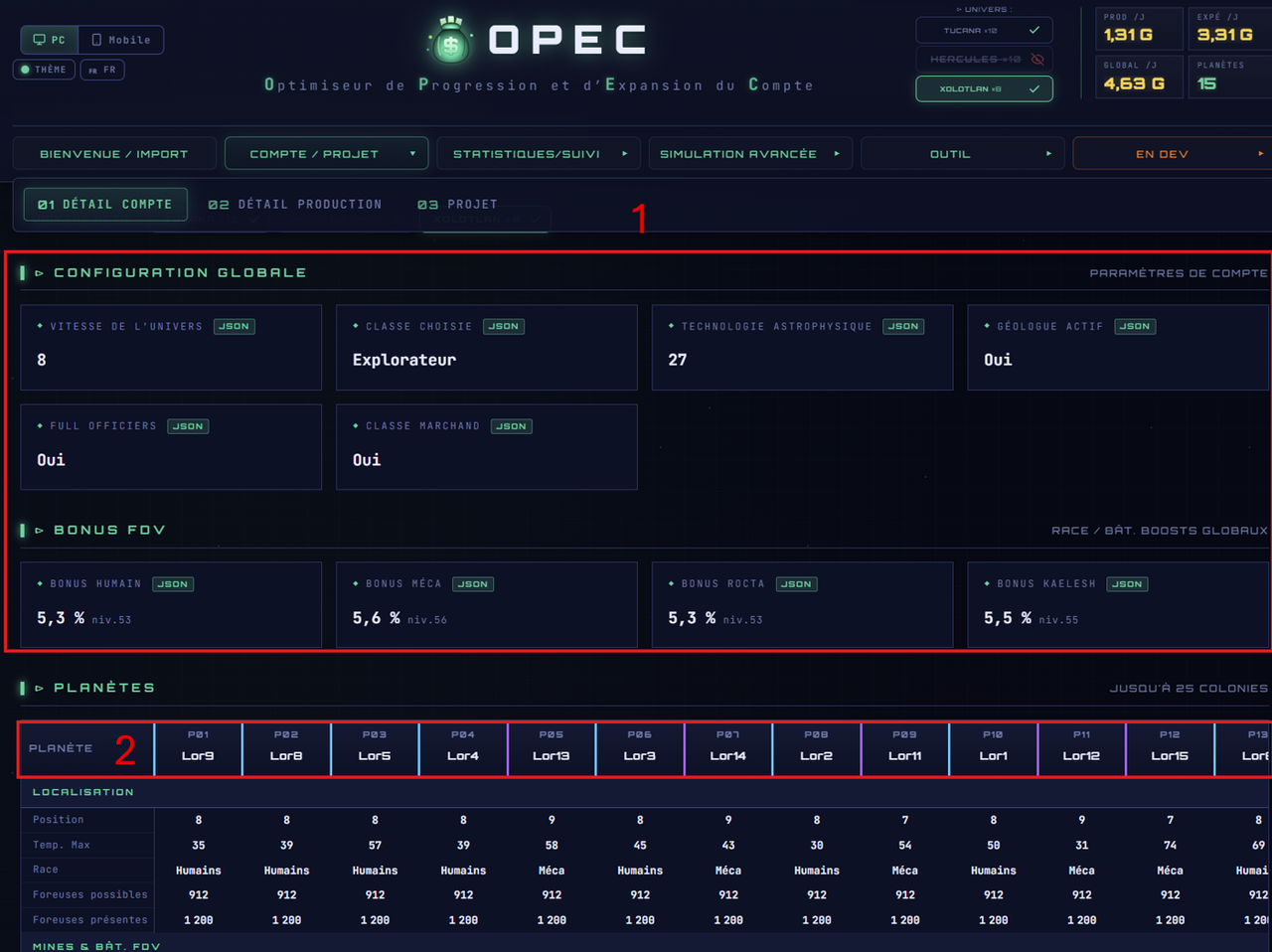The image size is (1272, 952).
Task: Click the PLANÈTES count card
Action: tap(1230, 77)
